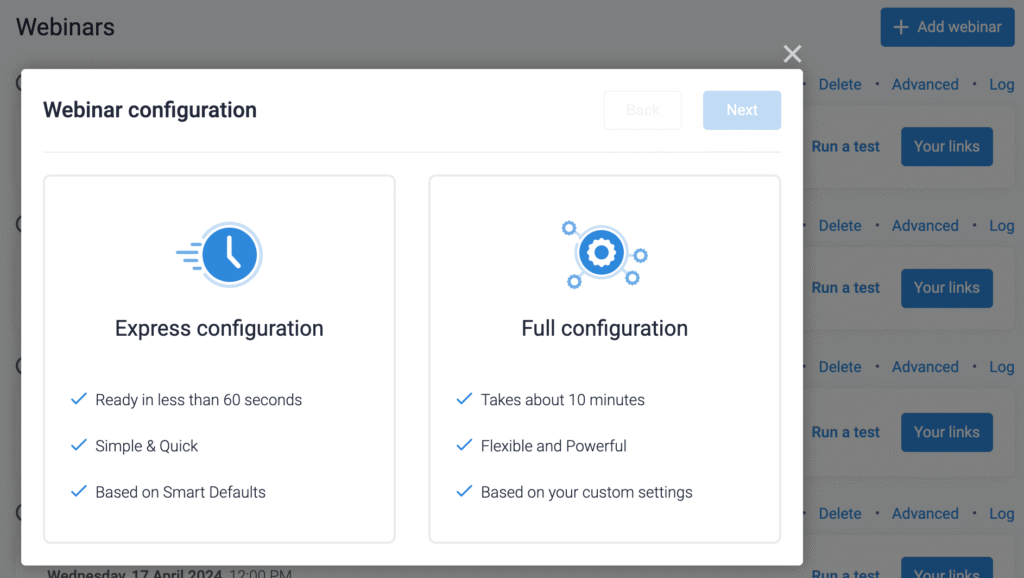Screen dimensions: 1024x578
Task: Click the Express configuration clock icon
Action: click(x=219, y=255)
